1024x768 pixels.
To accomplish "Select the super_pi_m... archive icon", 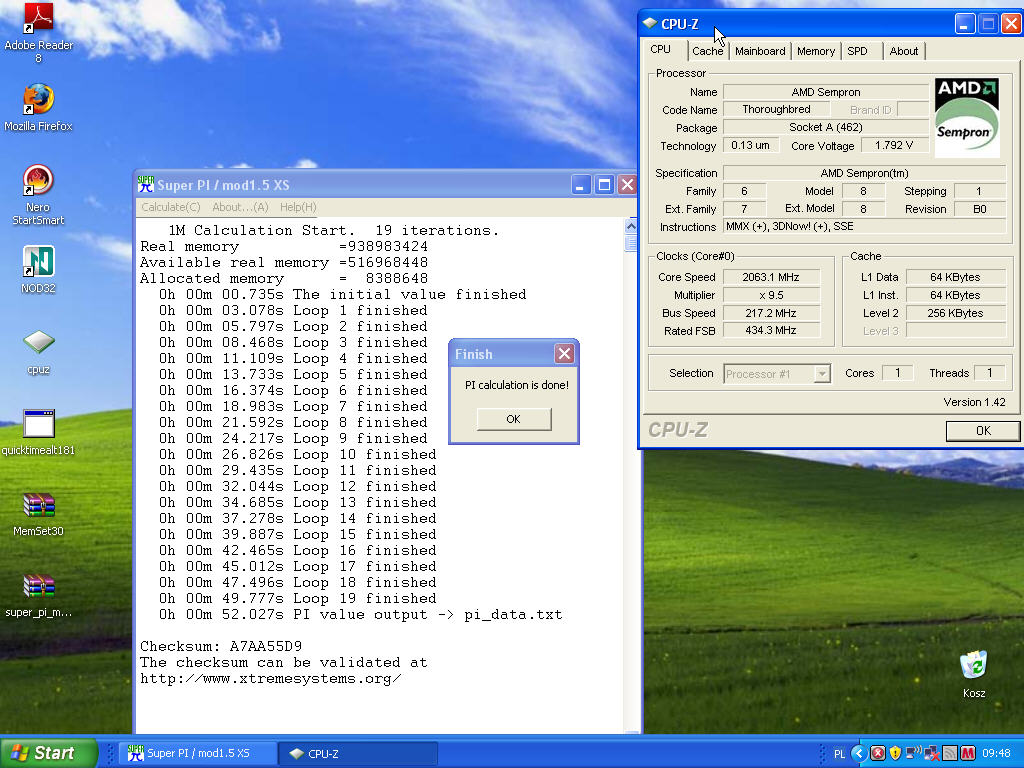I will (38, 586).
